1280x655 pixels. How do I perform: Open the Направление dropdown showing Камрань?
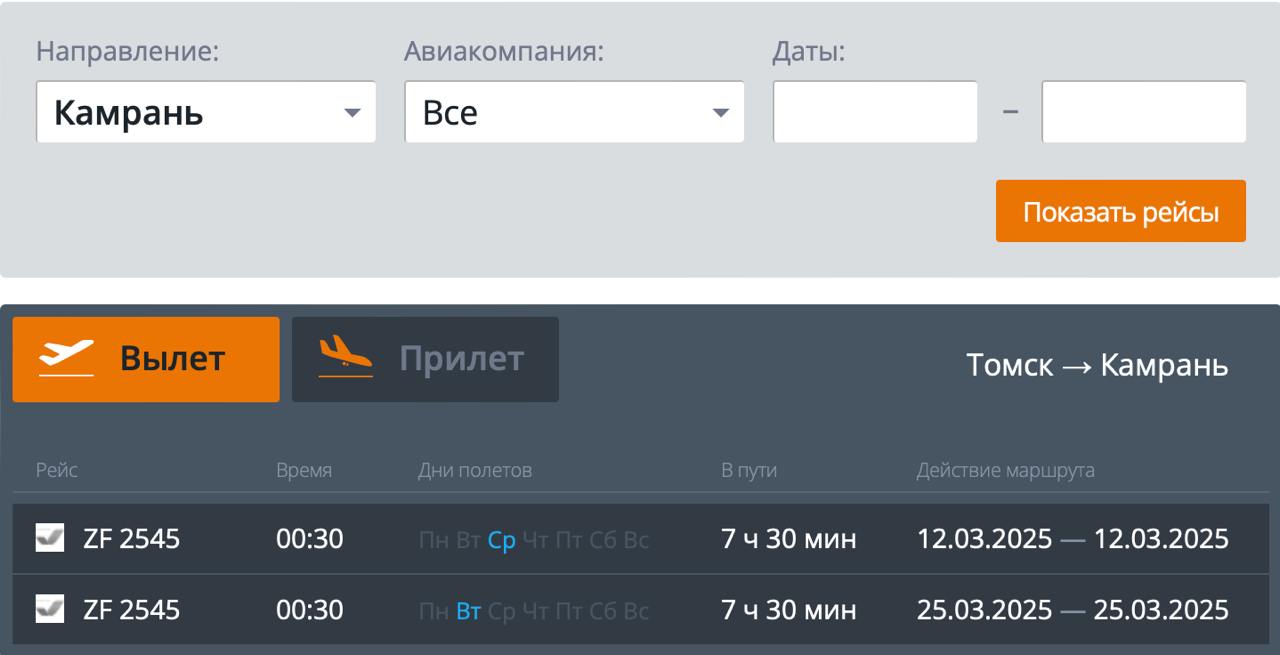coord(205,112)
